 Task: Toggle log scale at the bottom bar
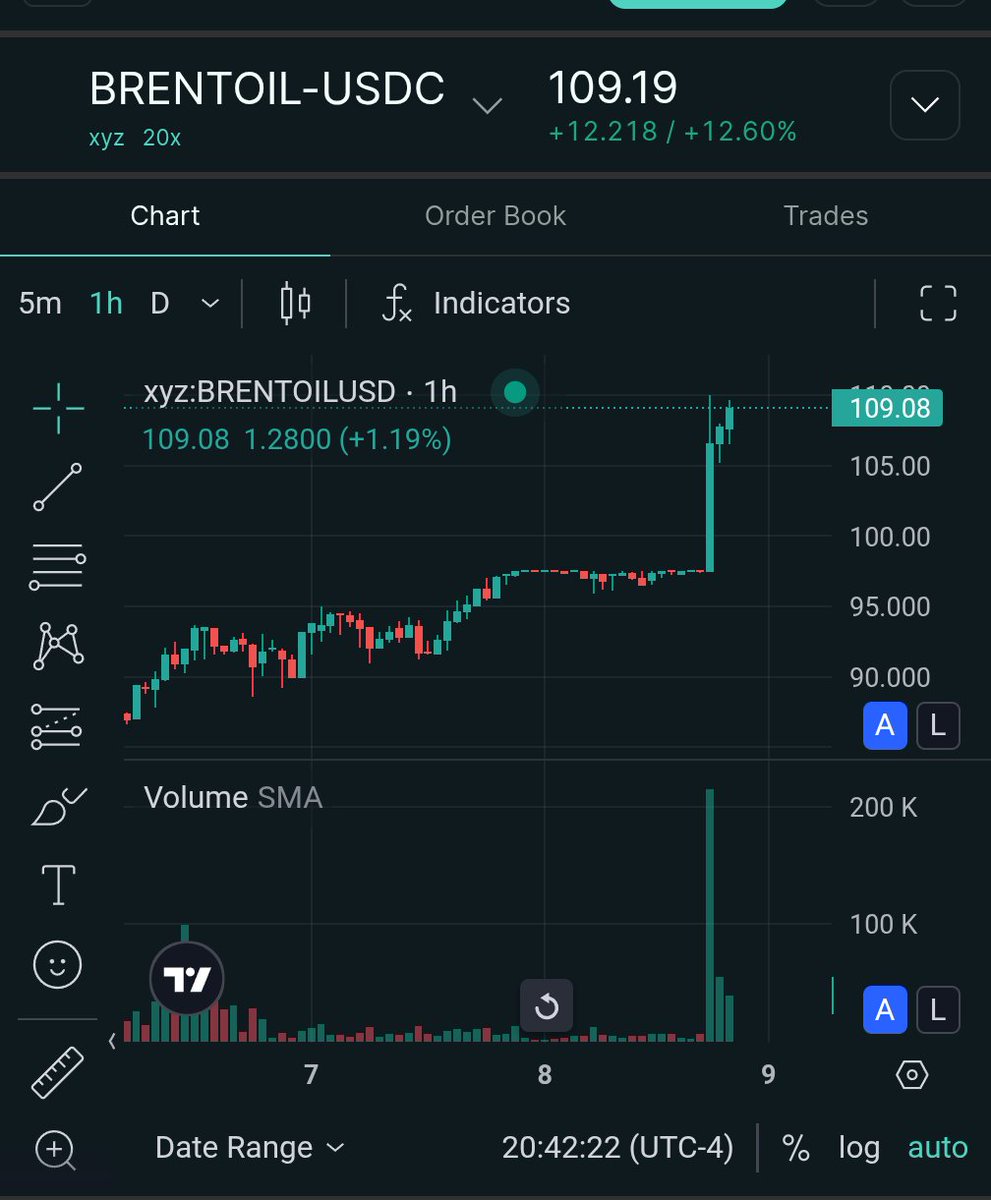[x=859, y=1148]
